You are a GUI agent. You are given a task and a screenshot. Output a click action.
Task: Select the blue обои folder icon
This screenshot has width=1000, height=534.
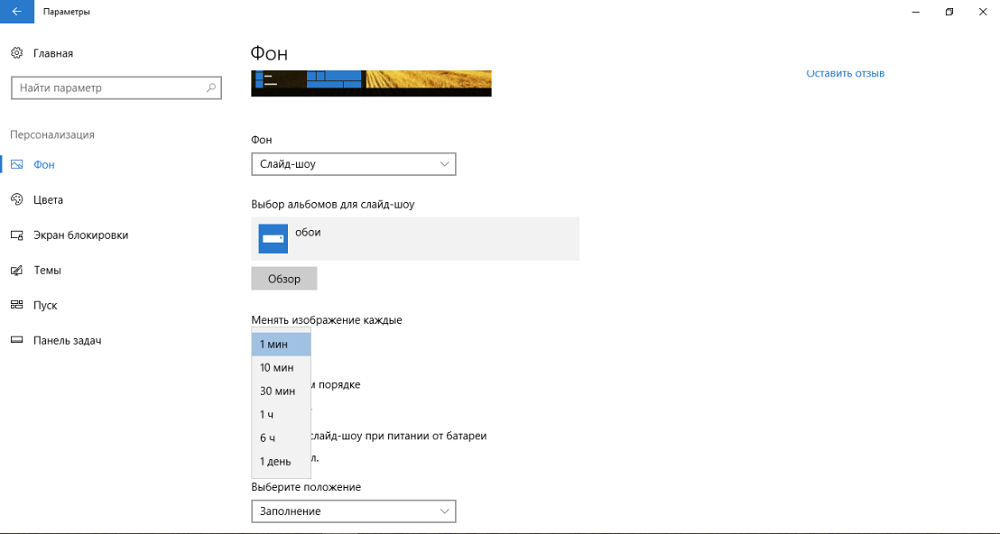pyautogui.click(x=273, y=239)
